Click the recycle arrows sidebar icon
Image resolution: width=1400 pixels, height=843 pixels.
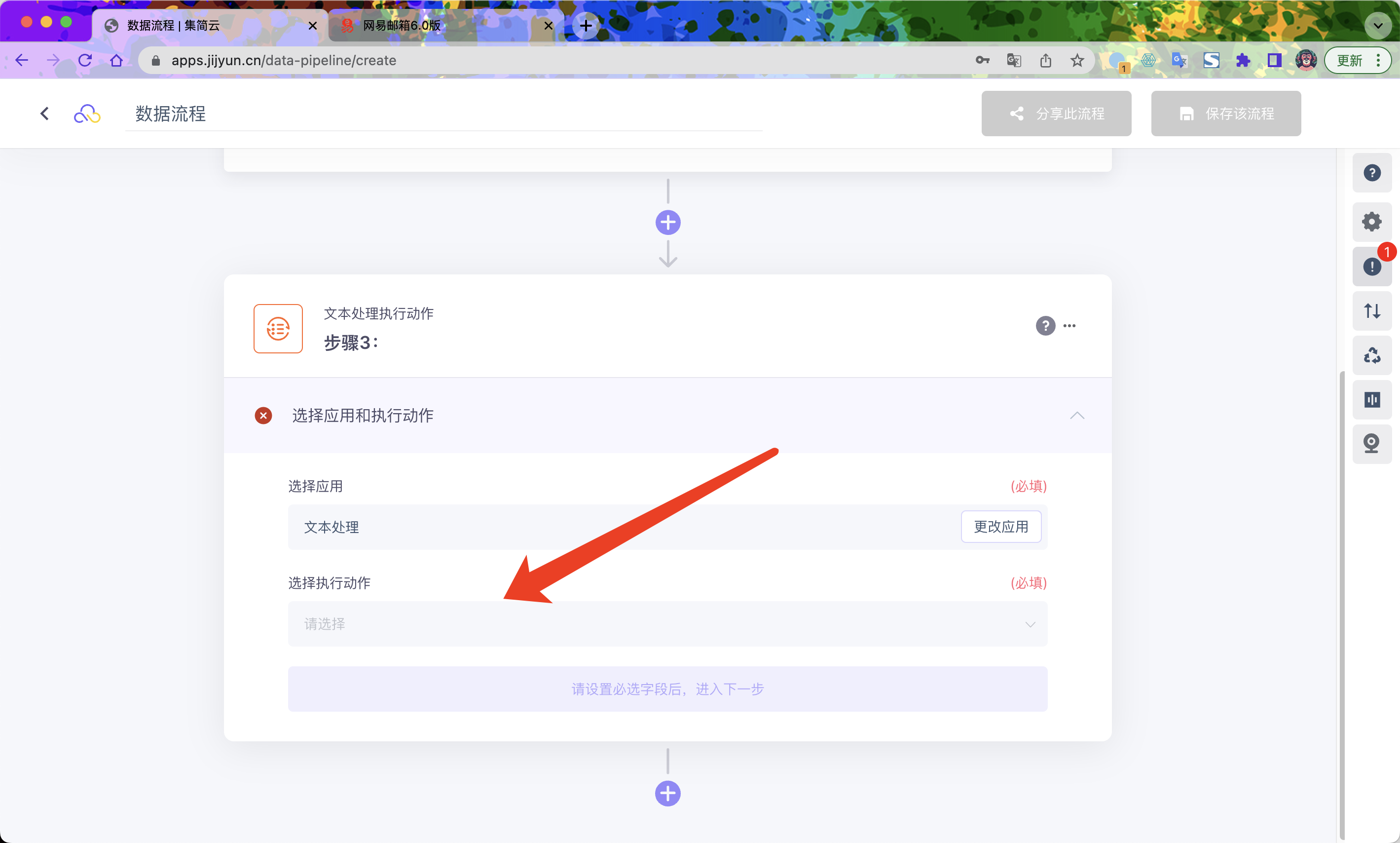(1371, 355)
